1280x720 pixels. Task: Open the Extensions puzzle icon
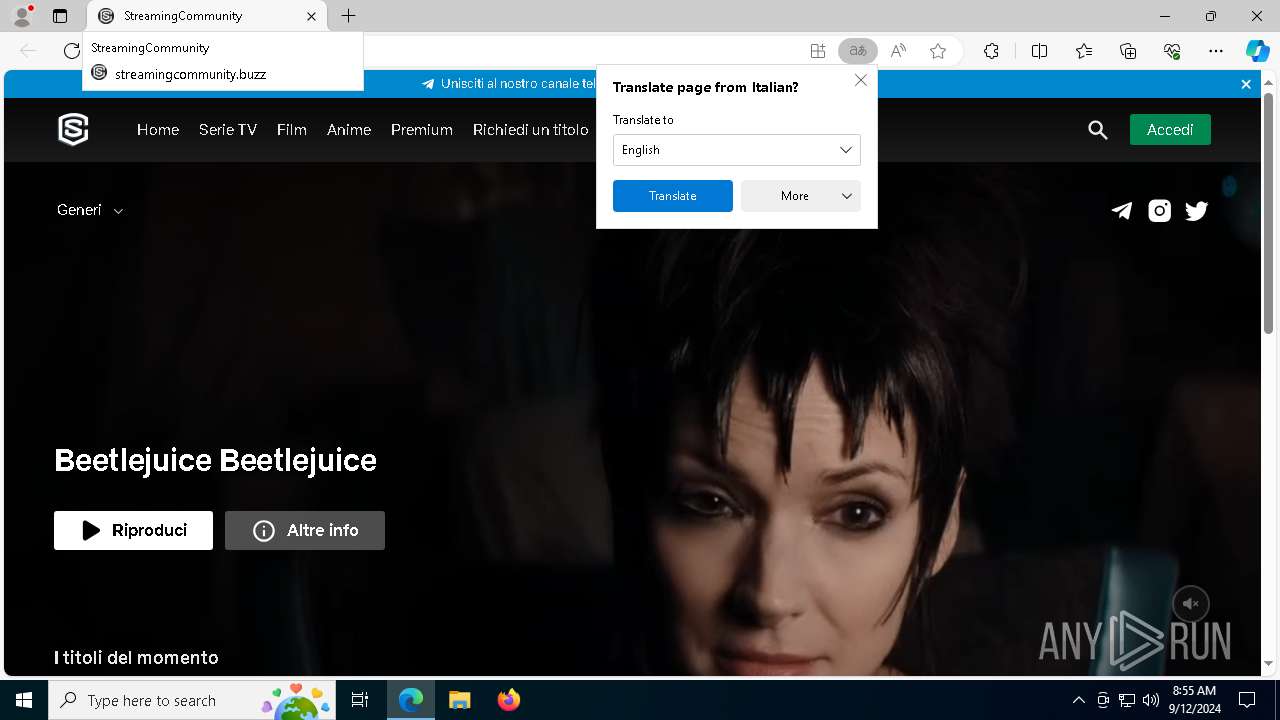tap(991, 51)
